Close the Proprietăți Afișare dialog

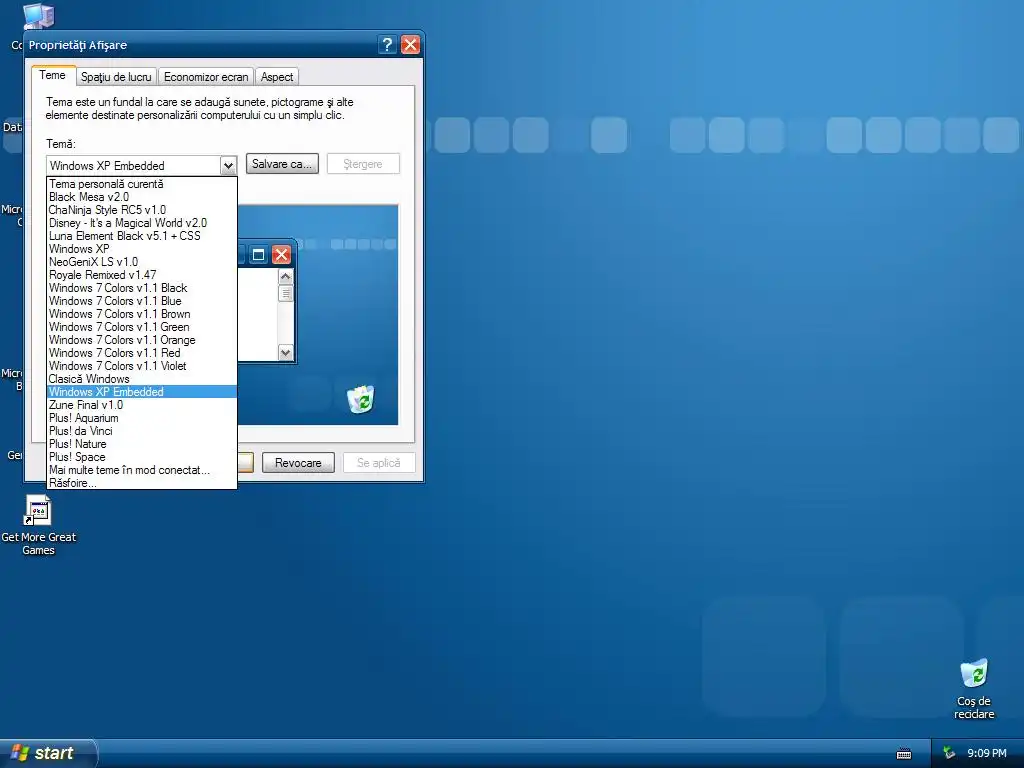pos(410,44)
